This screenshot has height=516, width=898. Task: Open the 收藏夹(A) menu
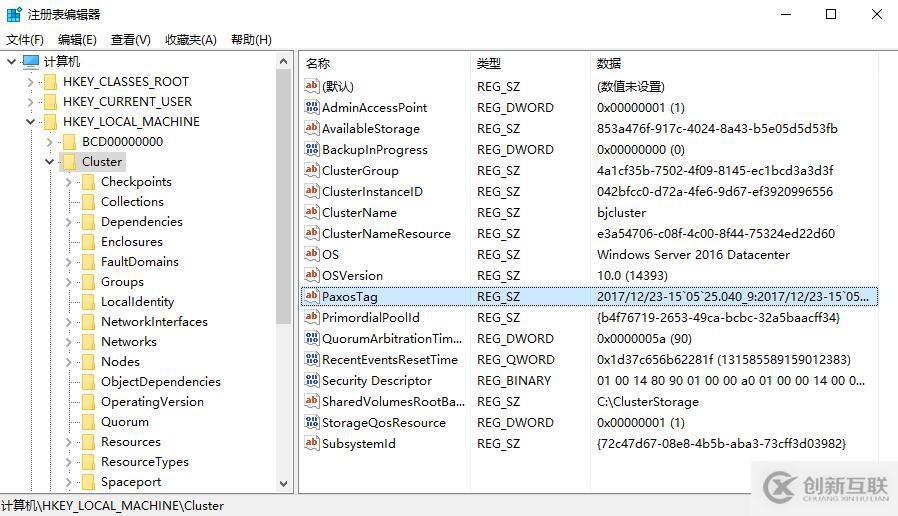point(191,40)
